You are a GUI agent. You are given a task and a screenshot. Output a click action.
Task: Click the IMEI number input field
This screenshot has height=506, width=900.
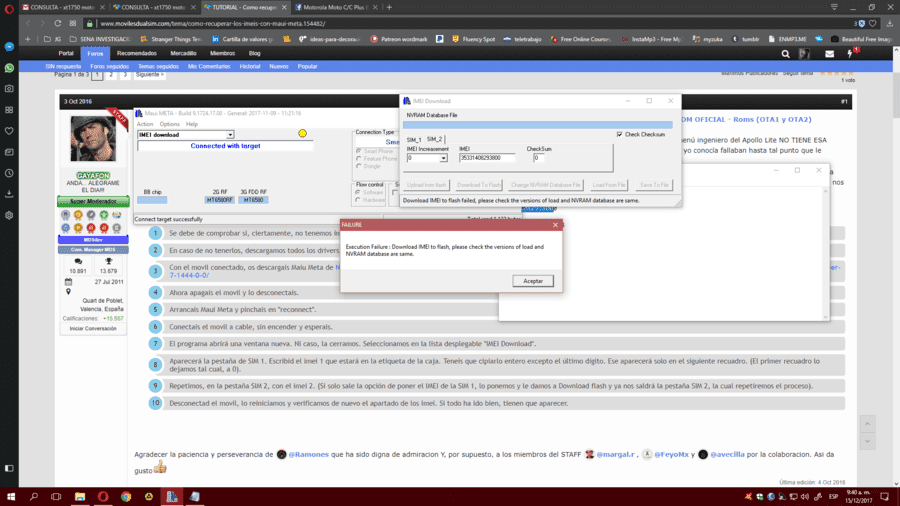[487, 158]
